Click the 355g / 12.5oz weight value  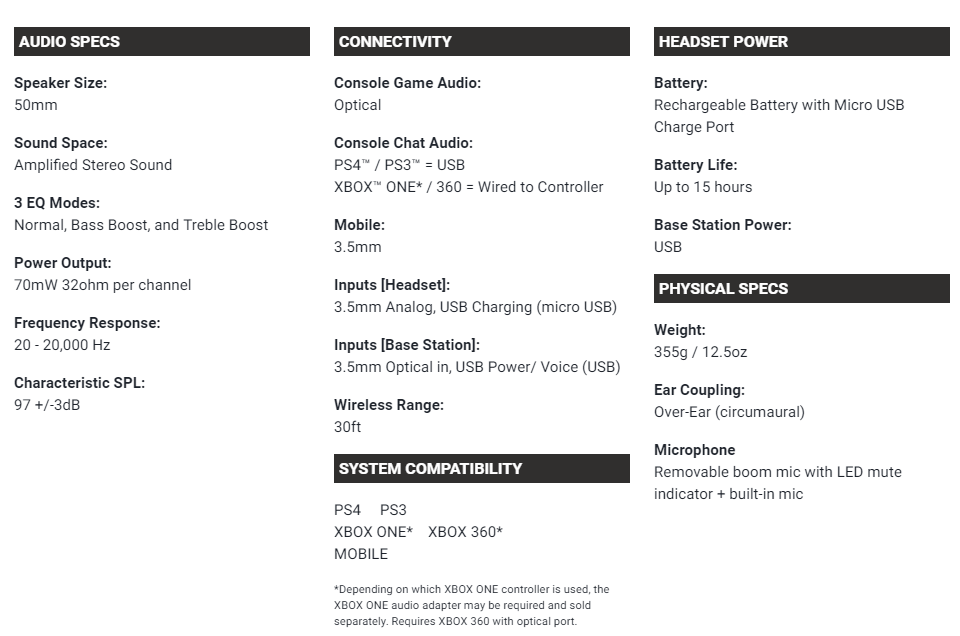(700, 352)
